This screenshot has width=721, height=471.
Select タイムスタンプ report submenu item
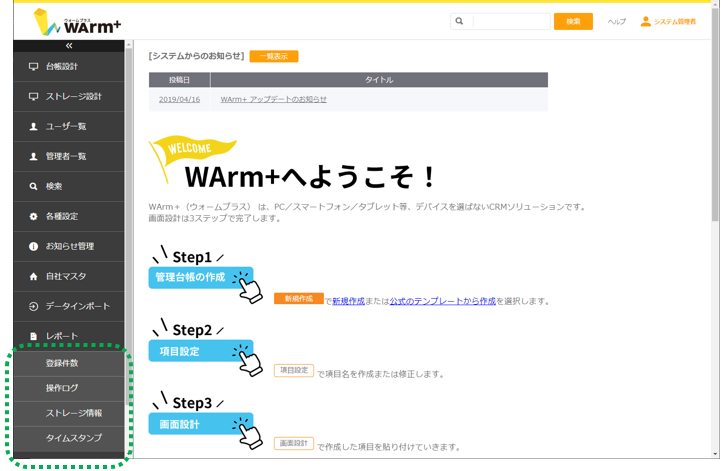(69, 438)
